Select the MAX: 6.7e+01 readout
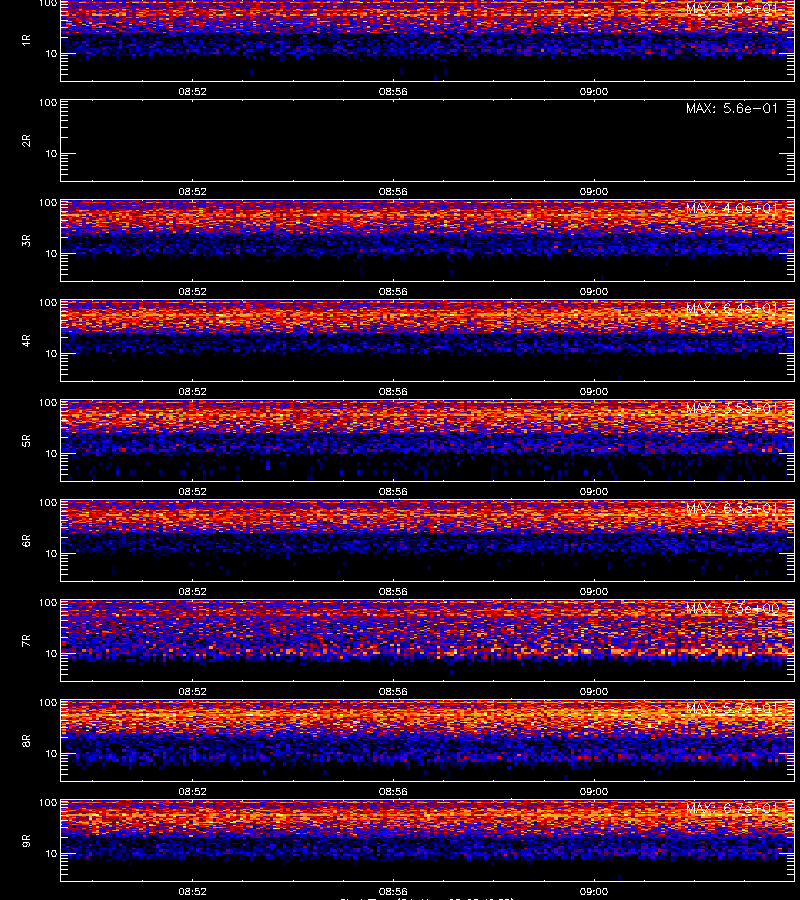Image resolution: width=800 pixels, height=900 pixels. coord(732,809)
